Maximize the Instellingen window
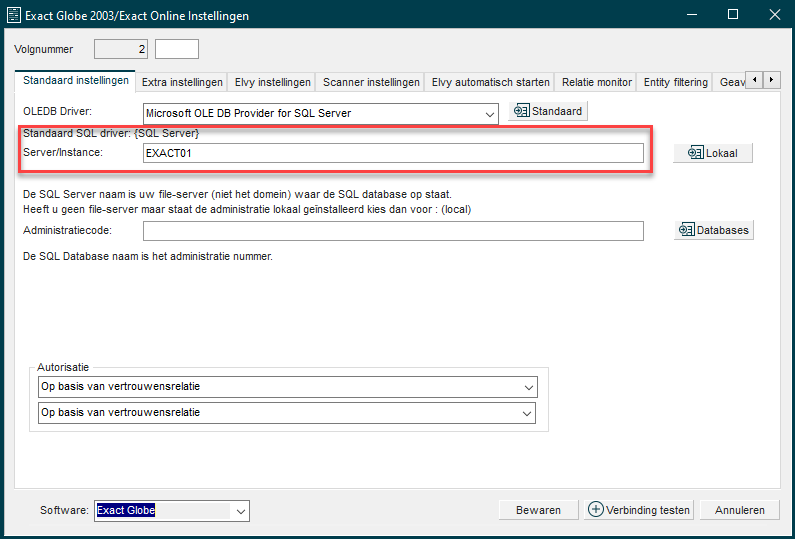 click(733, 15)
